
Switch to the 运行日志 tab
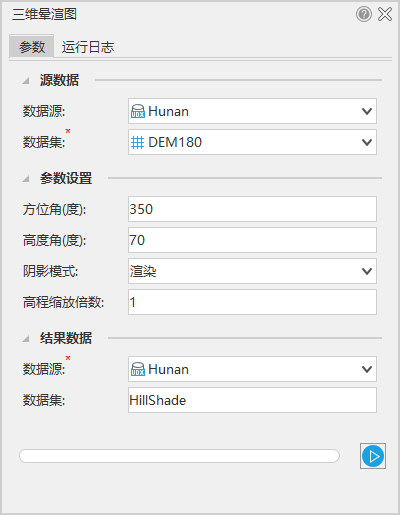point(88,47)
